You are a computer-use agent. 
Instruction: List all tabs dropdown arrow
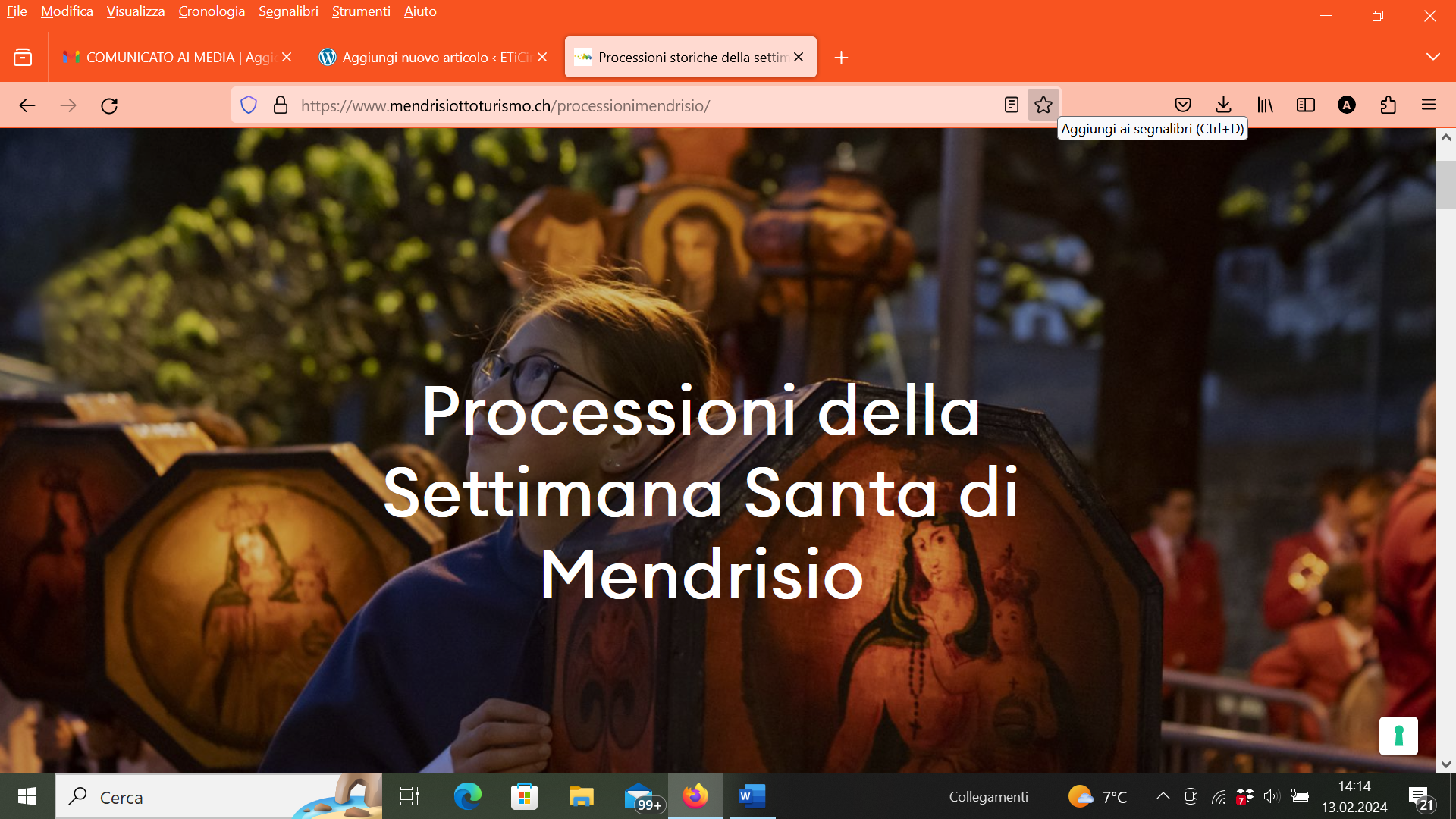click(x=1432, y=58)
